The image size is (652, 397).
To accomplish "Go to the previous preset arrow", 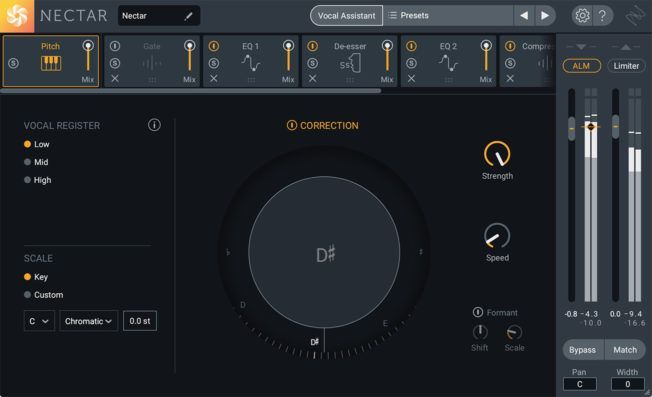I will click(x=524, y=16).
